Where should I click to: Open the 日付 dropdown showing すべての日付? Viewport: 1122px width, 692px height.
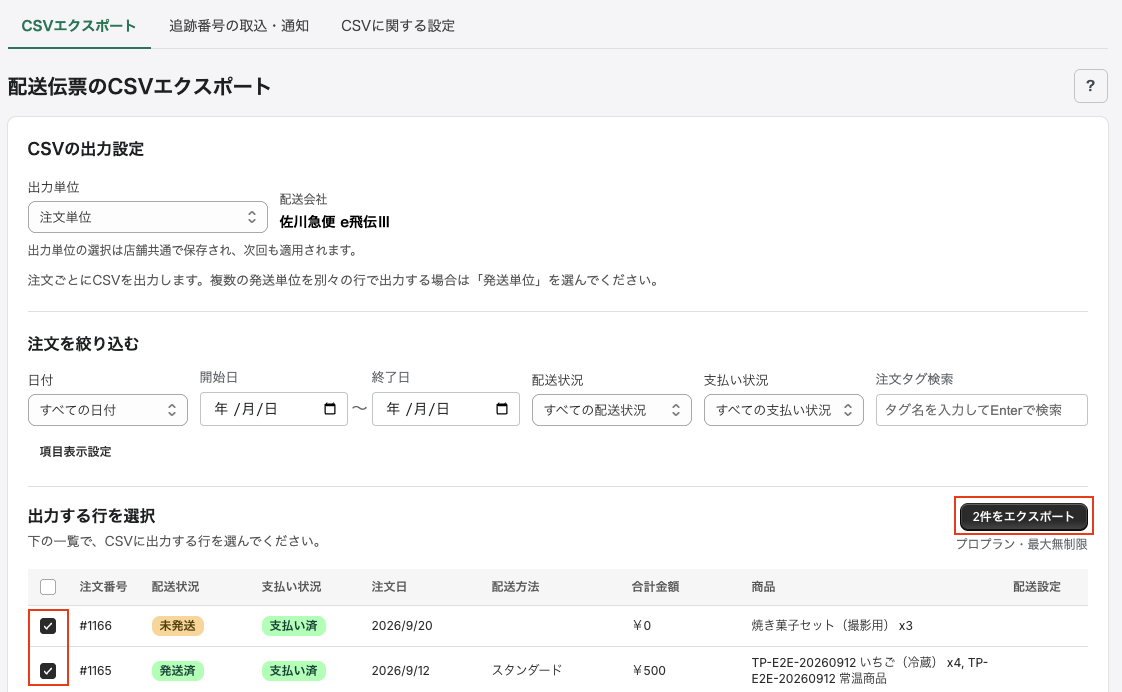(108, 410)
